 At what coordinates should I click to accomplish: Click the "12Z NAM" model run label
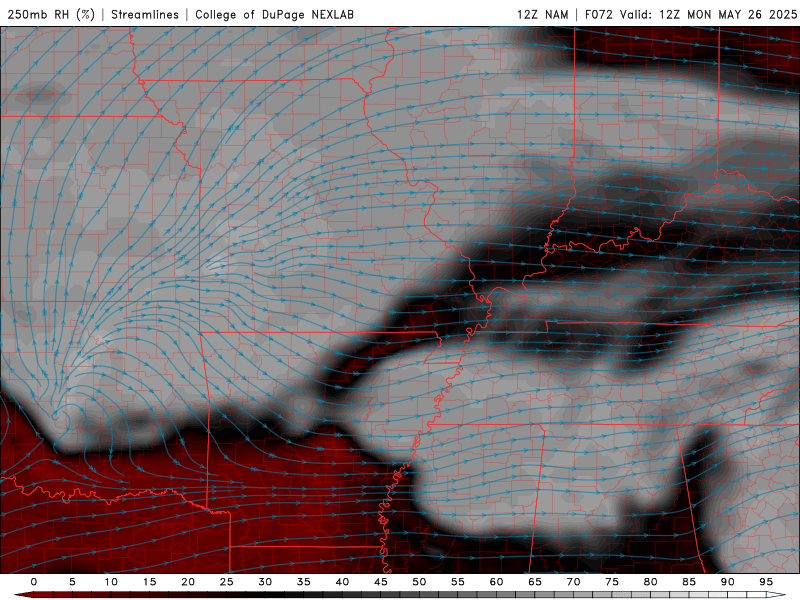542,14
